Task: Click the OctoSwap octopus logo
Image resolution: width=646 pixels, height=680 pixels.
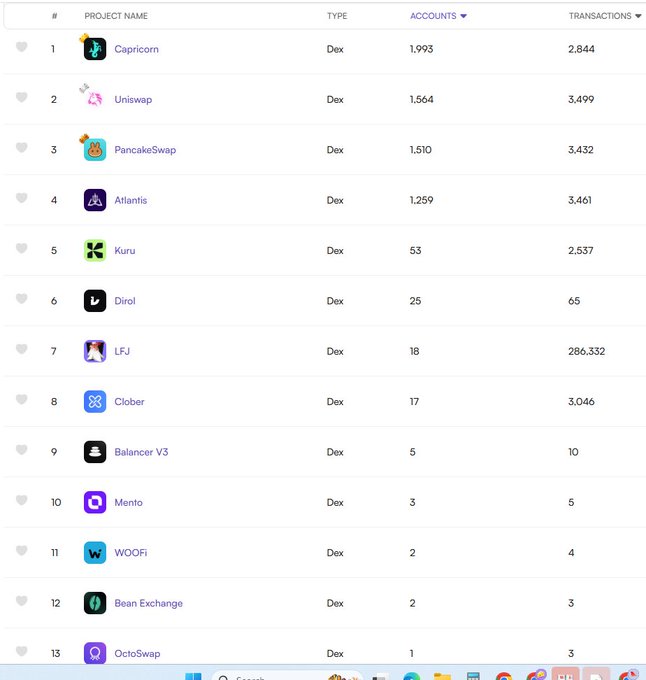Action: coord(95,653)
